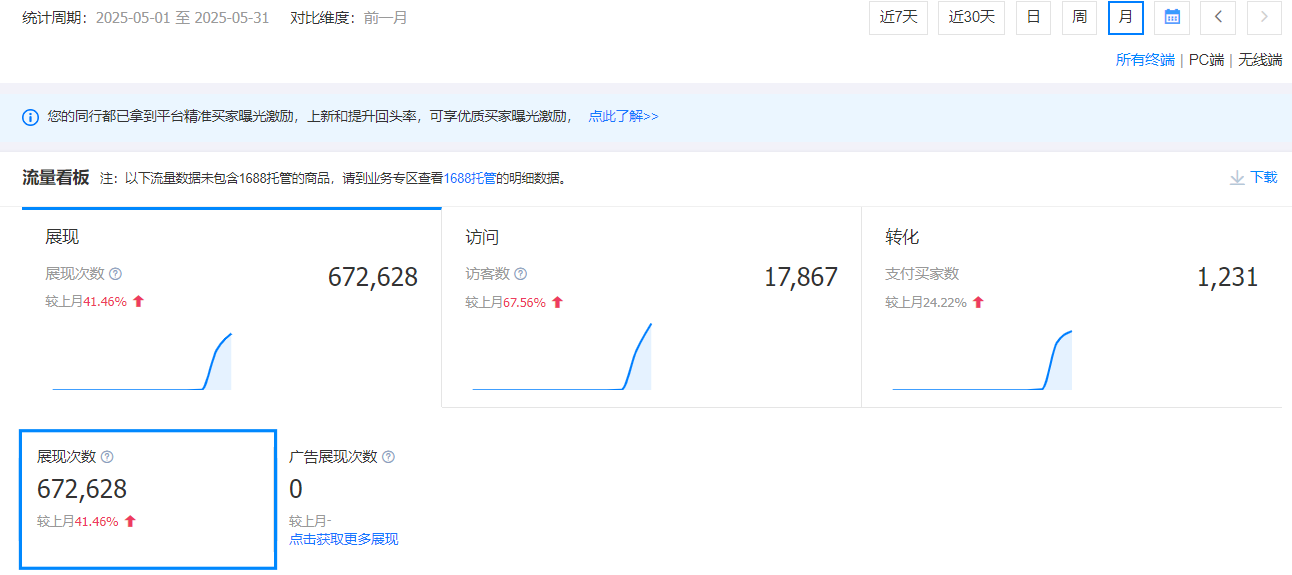Switch to the 周 period button
The height and width of the screenshot is (575, 1292).
point(1079,17)
